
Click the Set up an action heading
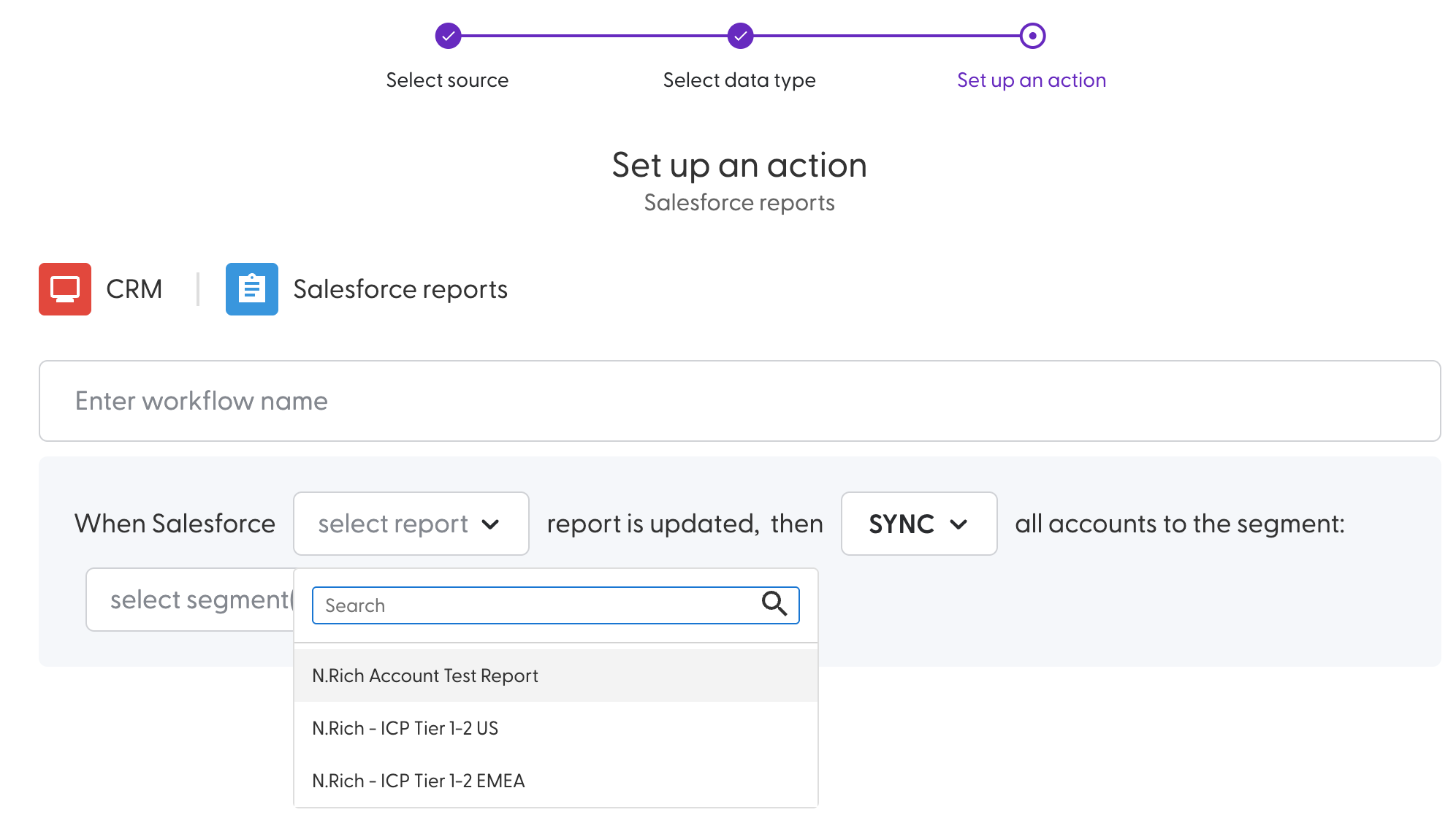pyautogui.click(x=739, y=165)
